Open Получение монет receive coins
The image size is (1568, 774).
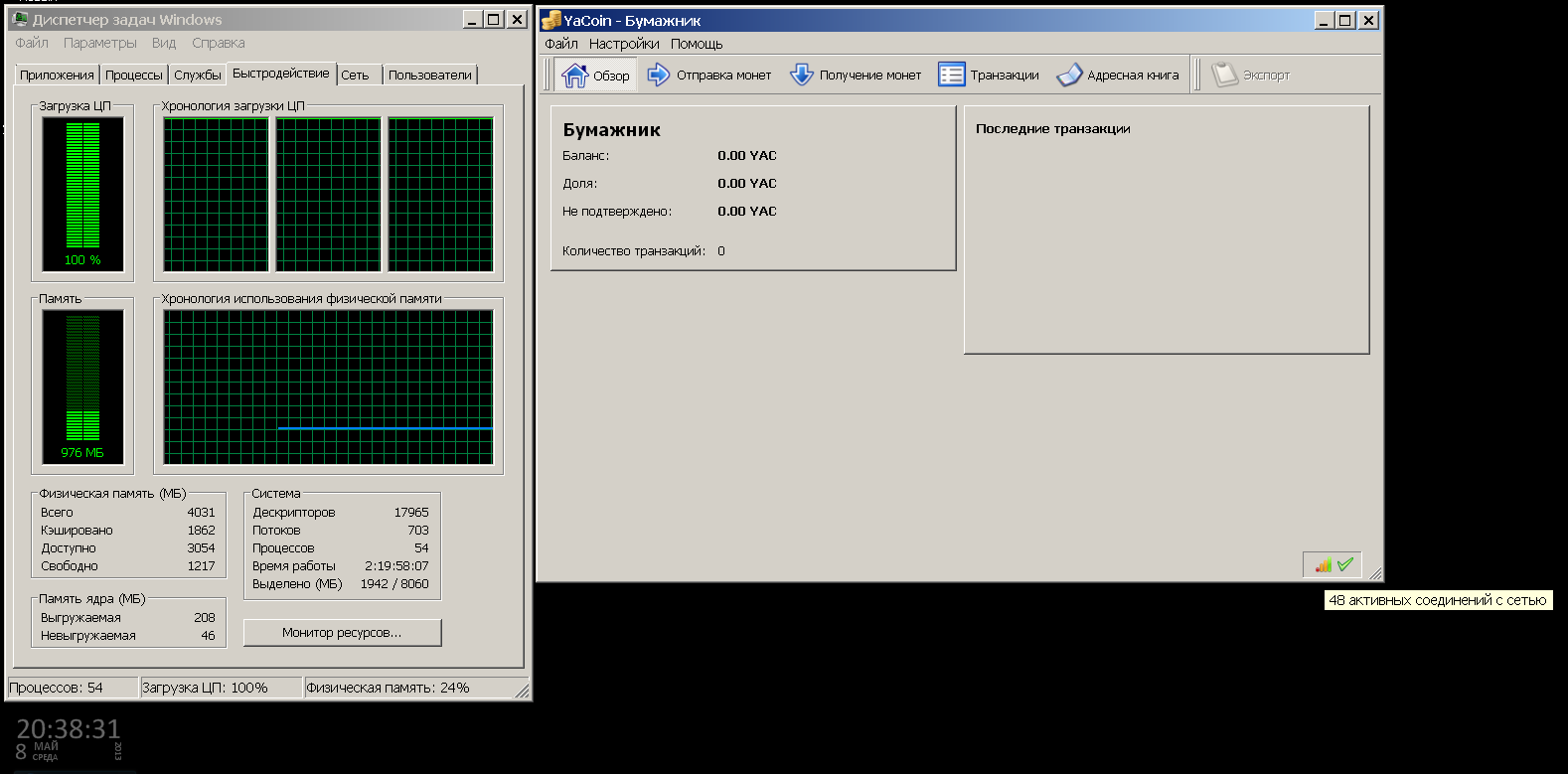click(x=856, y=75)
